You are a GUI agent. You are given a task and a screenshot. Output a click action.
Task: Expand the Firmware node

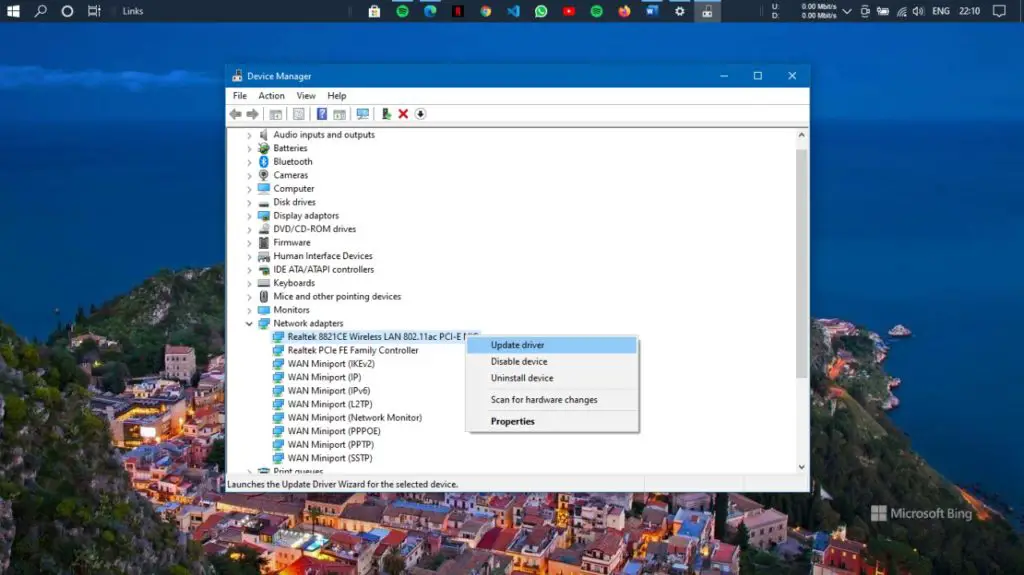[x=249, y=242]
